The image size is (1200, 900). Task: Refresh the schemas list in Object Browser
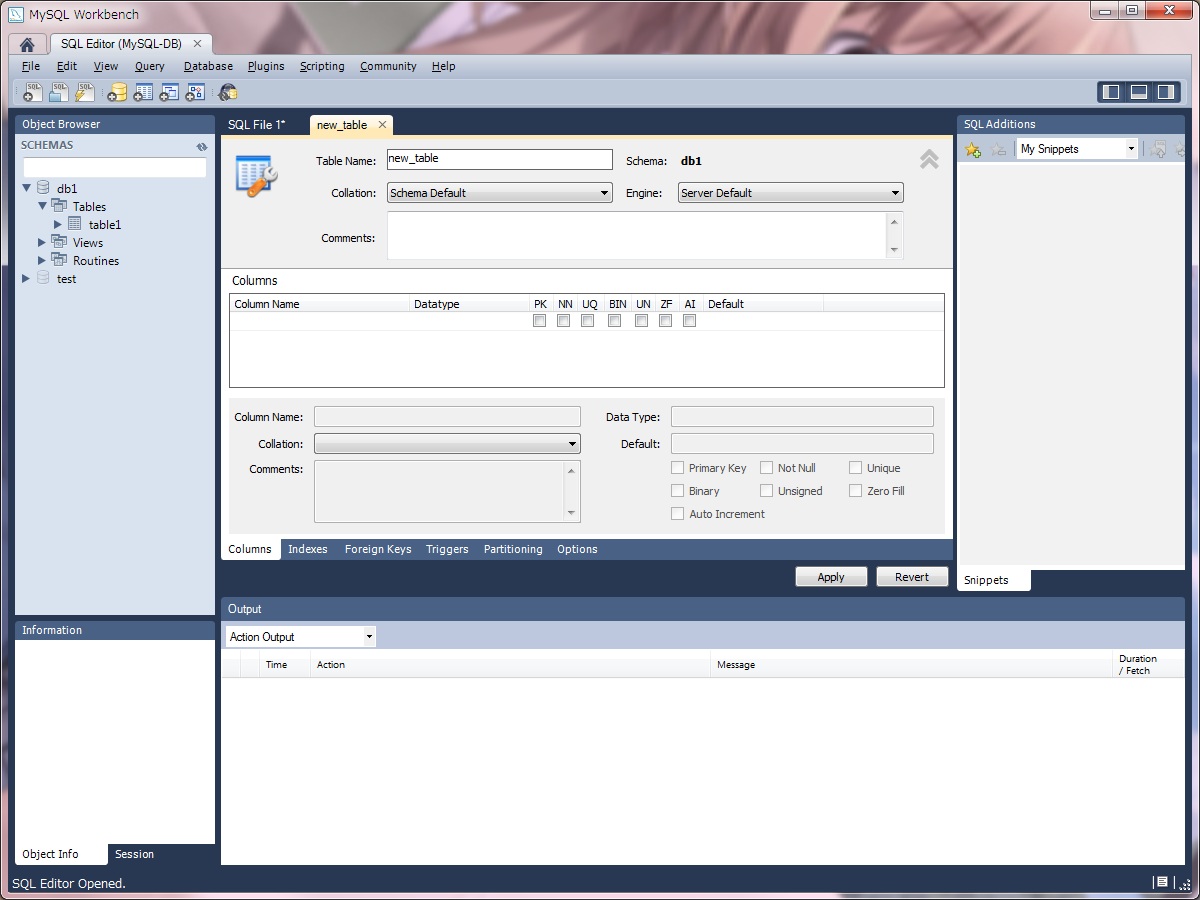coord(202,146)
